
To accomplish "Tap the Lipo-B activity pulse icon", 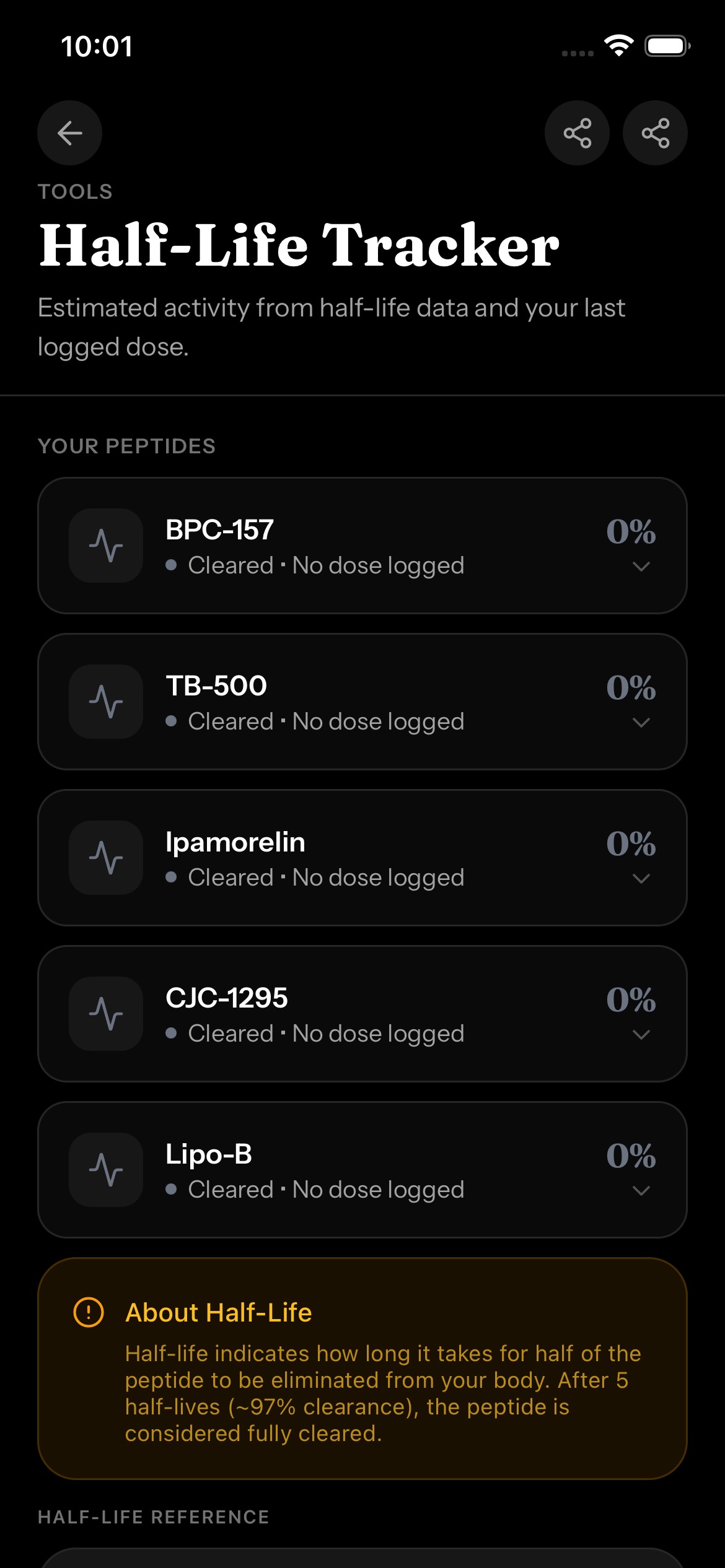I will coord(106,1170).
